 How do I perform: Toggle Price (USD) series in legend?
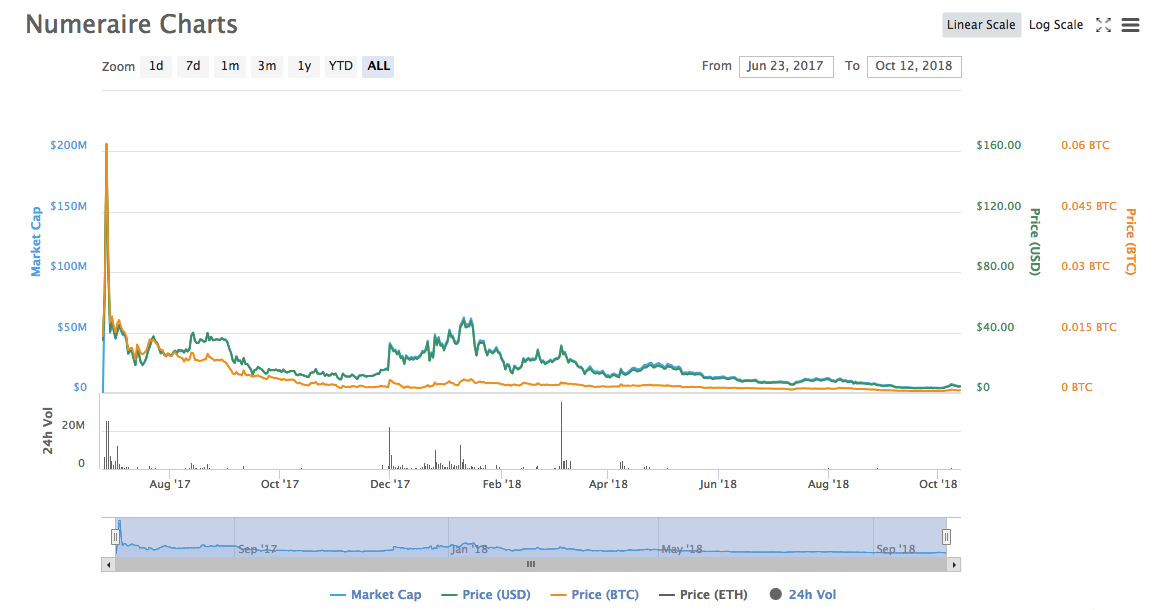486,594
